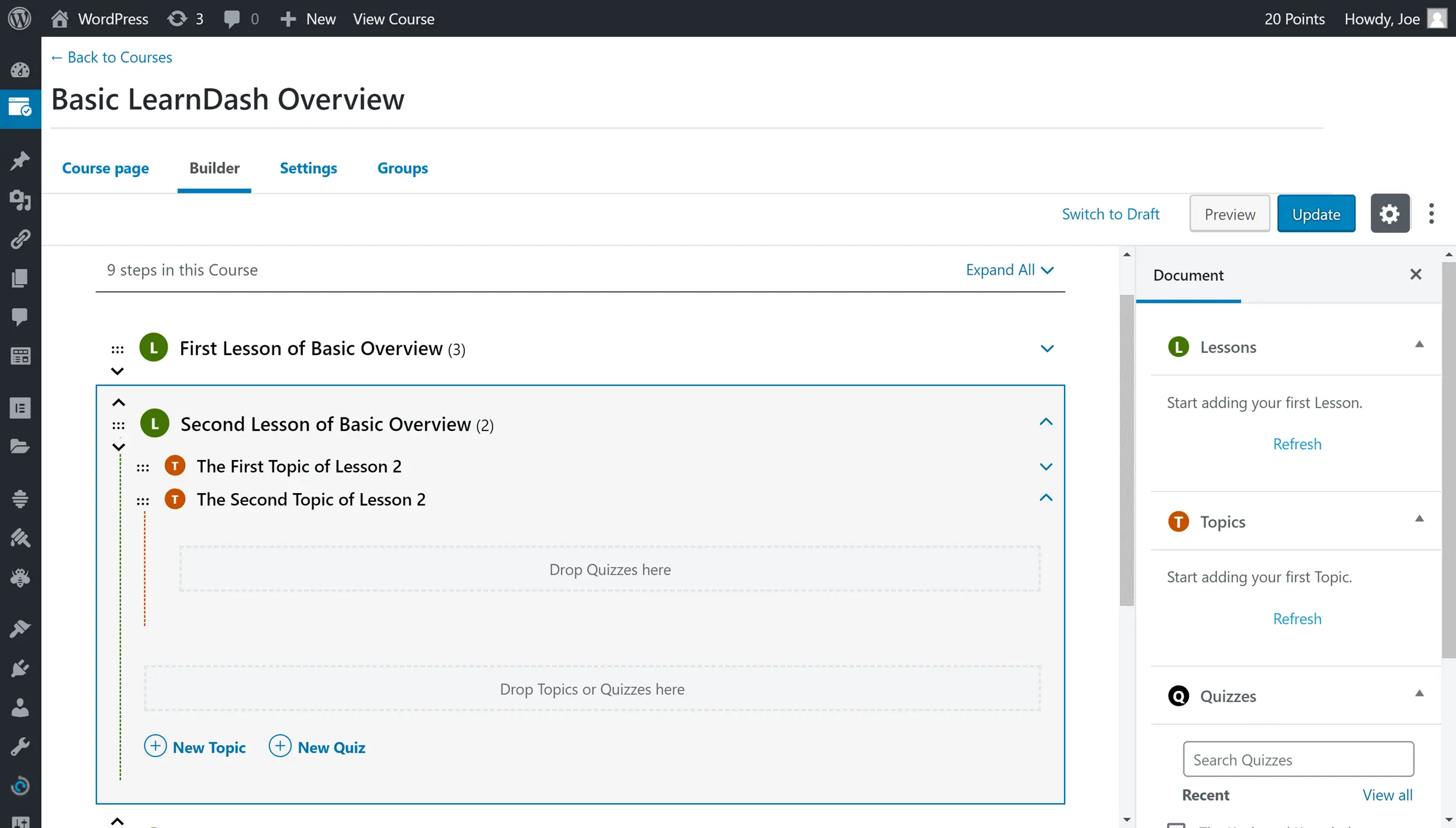Open the three-dot more options menu
Screen dimensions: 1456x828
click(x=1432, y=214)
